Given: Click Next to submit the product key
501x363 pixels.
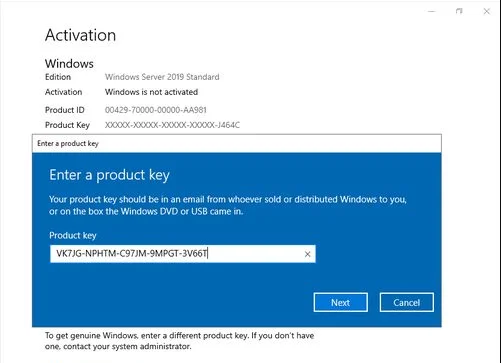Looking at the screenshot, I should click(x=341, y=302).
